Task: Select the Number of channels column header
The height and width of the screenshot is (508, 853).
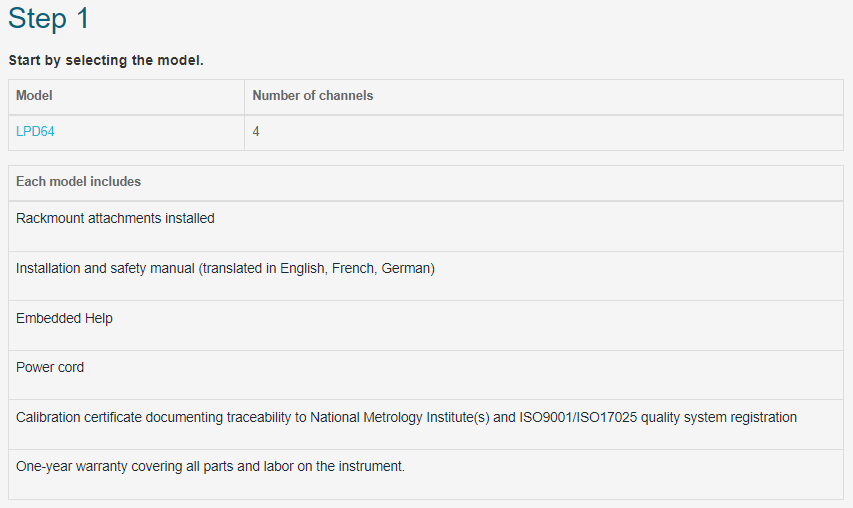Action: pos(544,96)
